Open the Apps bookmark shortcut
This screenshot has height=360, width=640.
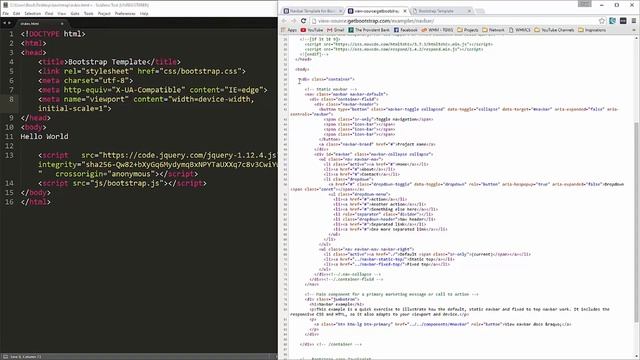(289, 30)
